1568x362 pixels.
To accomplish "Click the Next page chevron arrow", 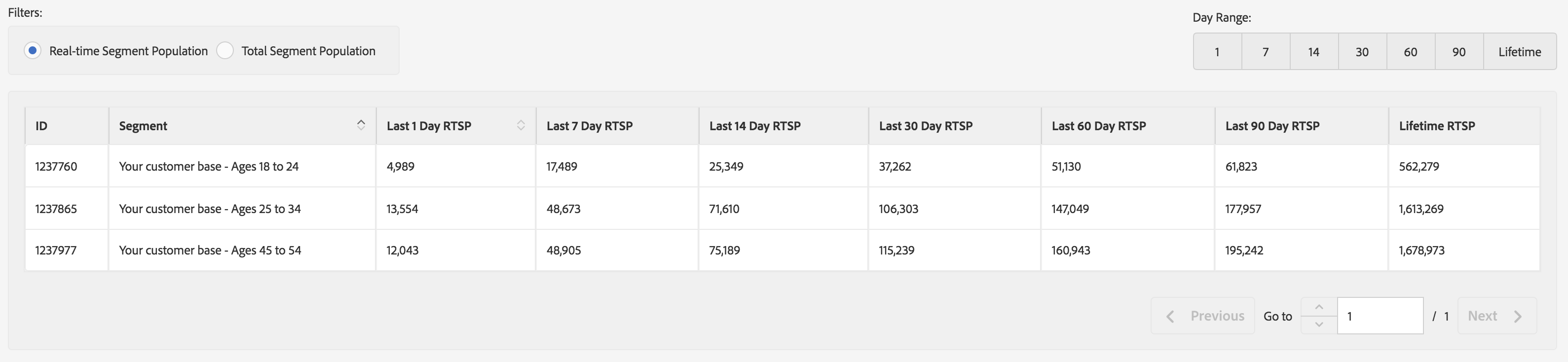I will point(1518,316).
